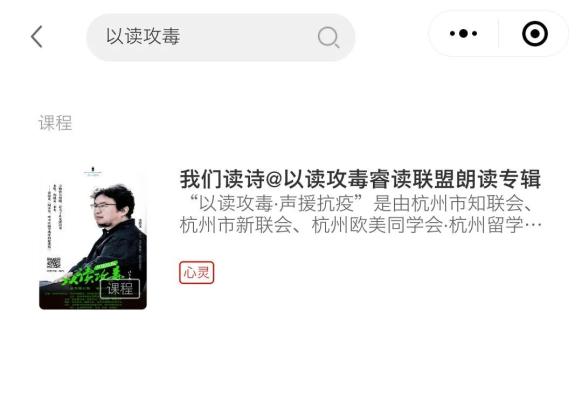Tap the @ symbol in course title
The height and width of the screenshot is (401, 582).
point(274,180)
